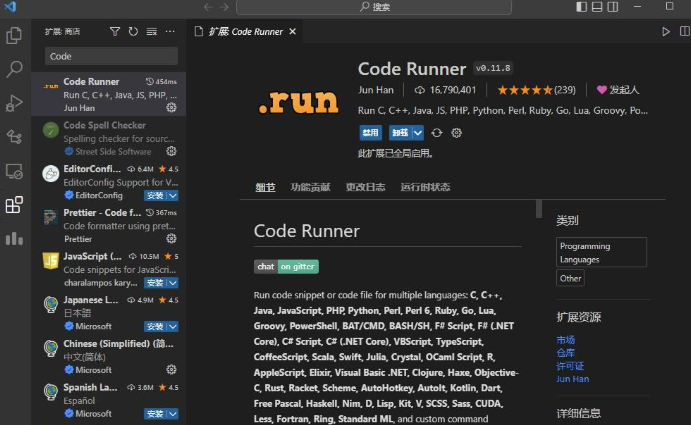Open the 仓库 repository link
Viewport: 691px width, 425px height.
tap(565, 353)
